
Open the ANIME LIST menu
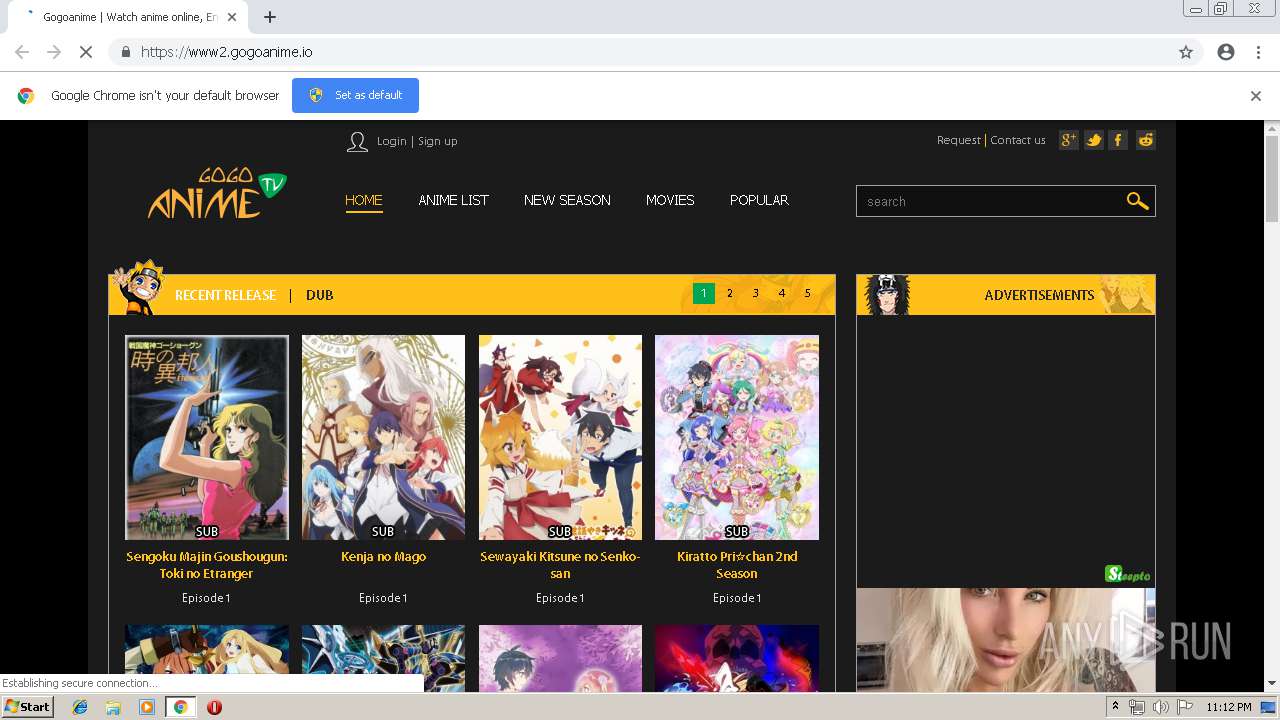453,200
